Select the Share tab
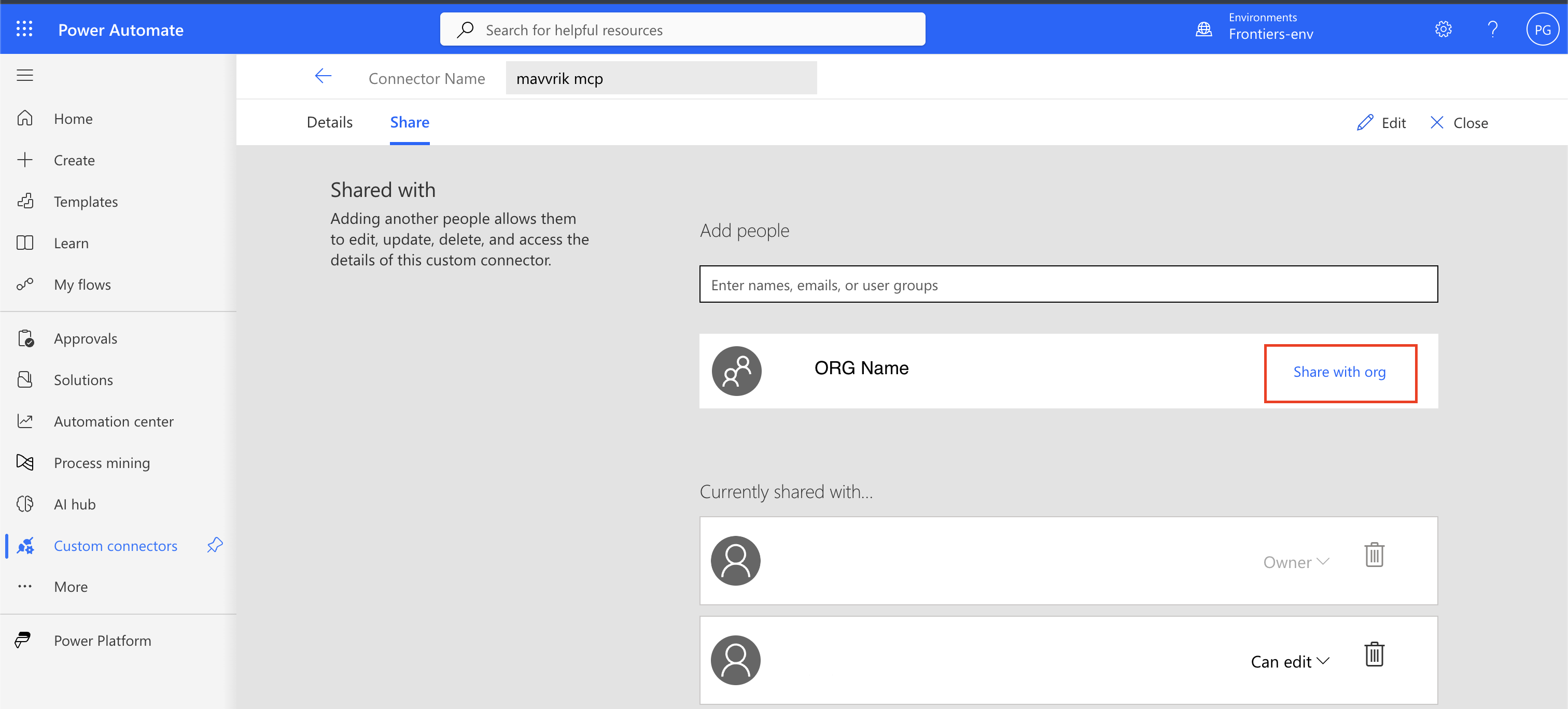This screenshot has width=1568, height=709. 410,122
